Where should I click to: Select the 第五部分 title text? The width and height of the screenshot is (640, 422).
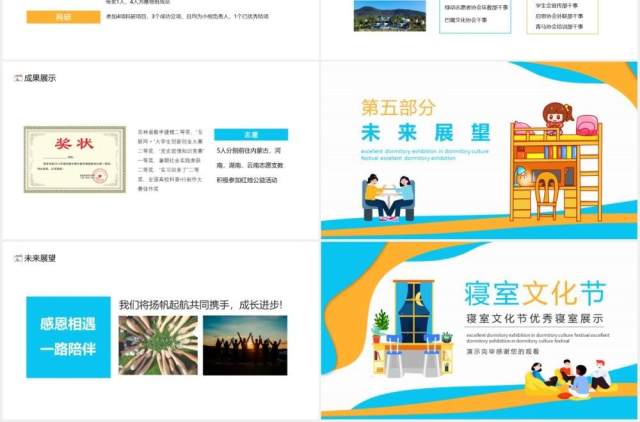point(398,108)
